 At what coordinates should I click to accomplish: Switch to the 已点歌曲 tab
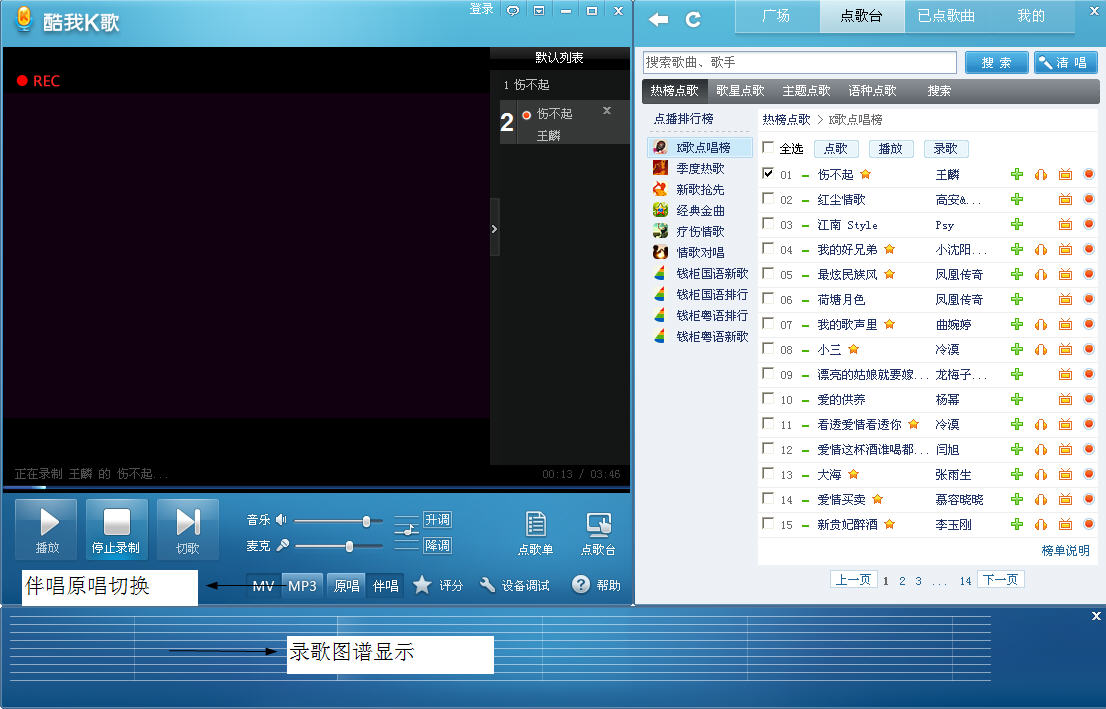click(946, 16)
